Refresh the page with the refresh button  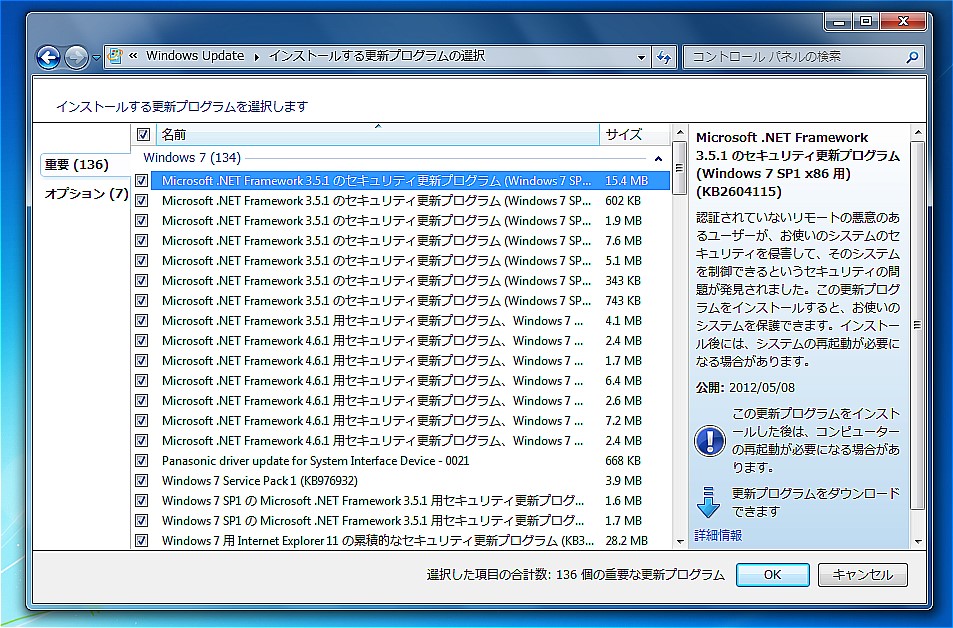664,57
